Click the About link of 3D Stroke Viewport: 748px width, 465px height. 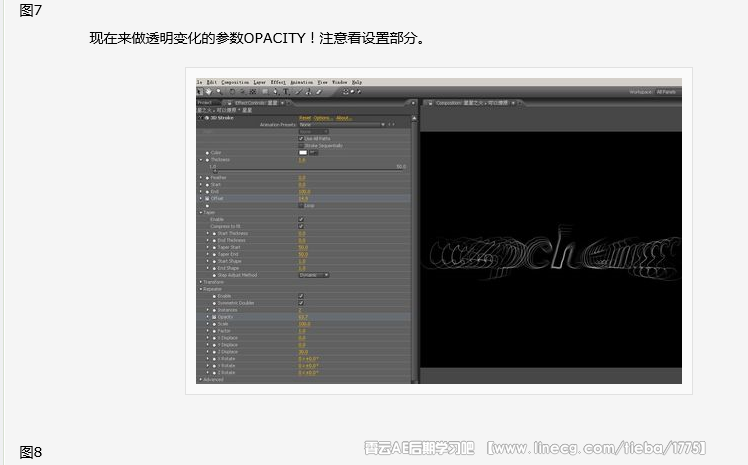(342, 118)
